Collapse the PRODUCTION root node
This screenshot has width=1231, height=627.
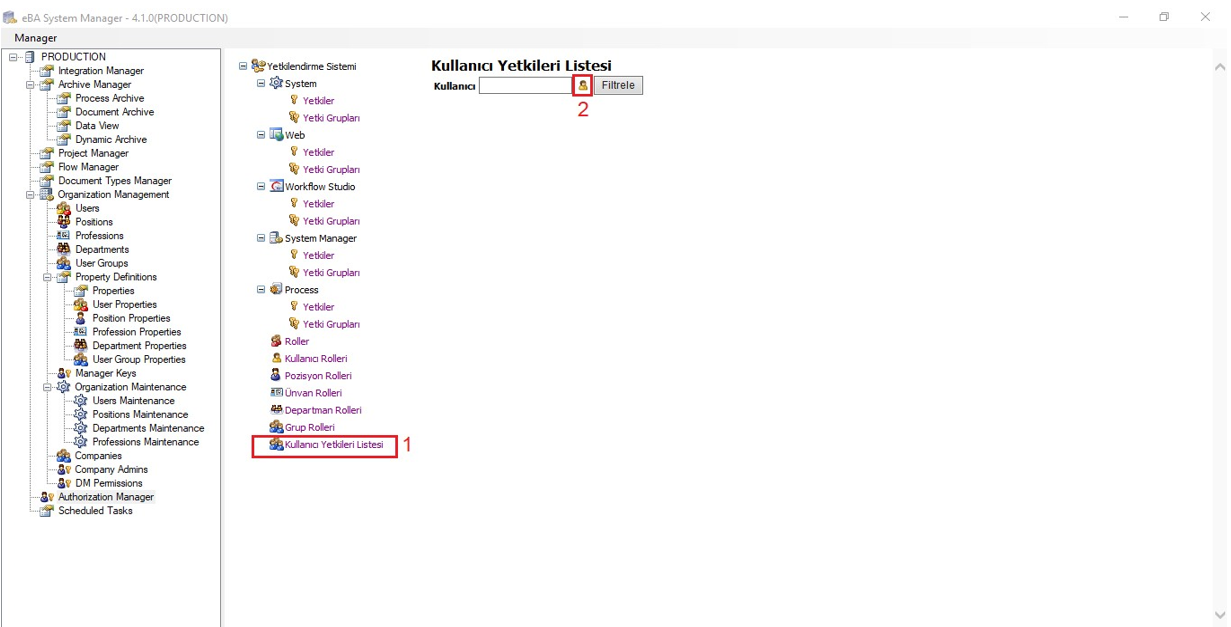tap(13, 57)
